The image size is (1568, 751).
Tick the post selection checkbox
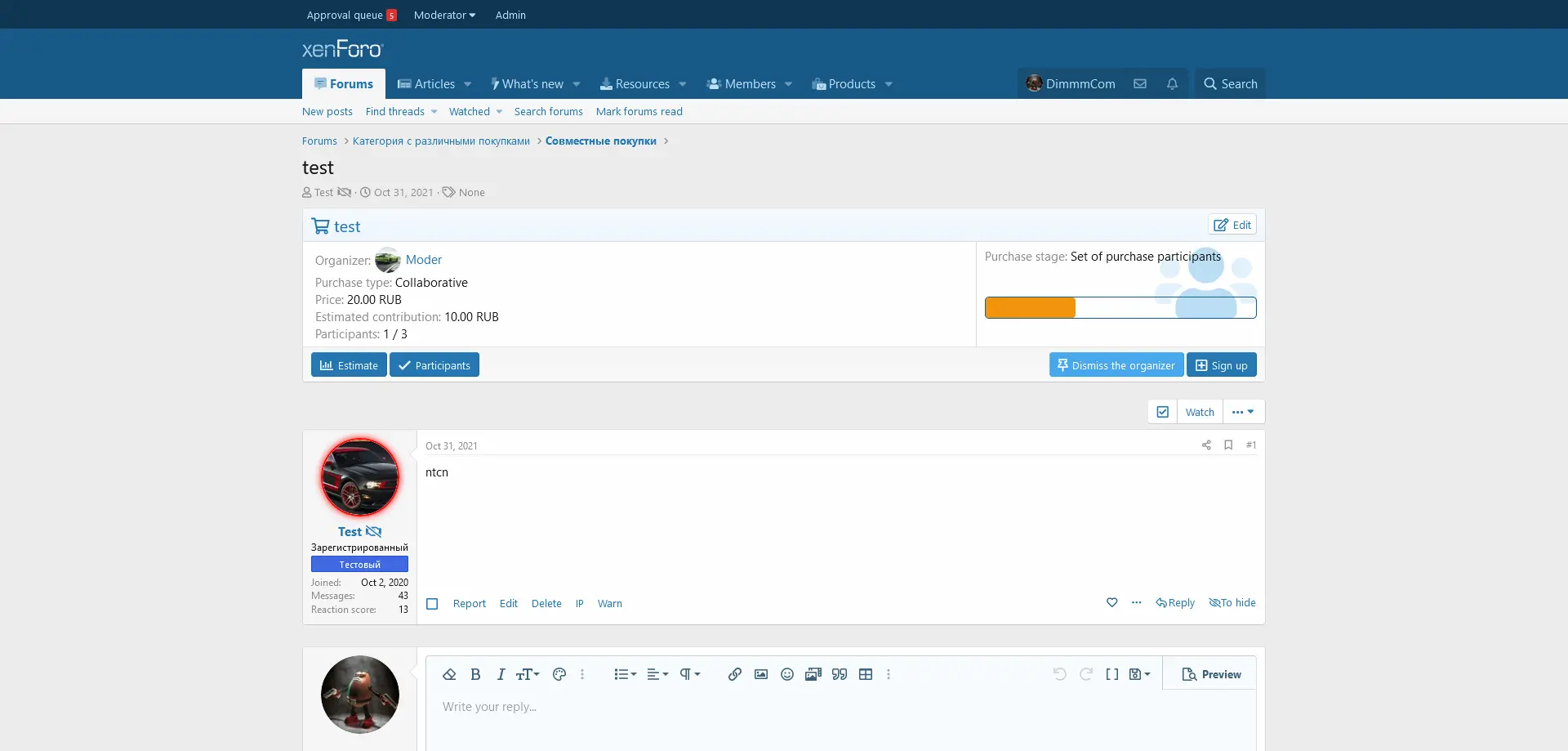[433, 604]
